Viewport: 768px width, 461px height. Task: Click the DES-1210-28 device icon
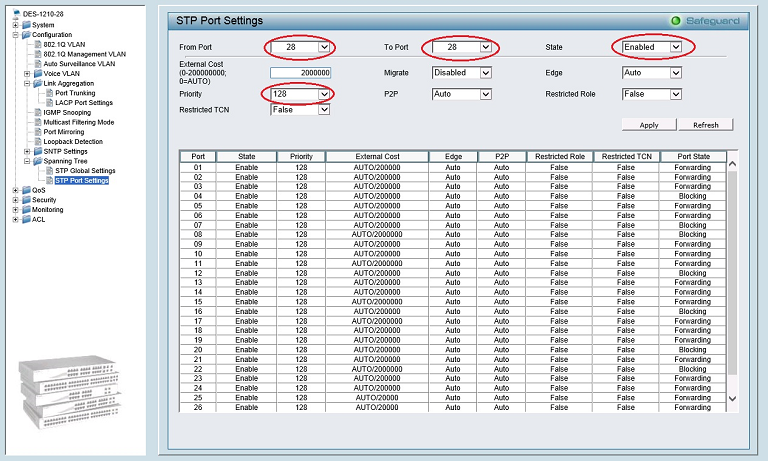coord(16,15)
